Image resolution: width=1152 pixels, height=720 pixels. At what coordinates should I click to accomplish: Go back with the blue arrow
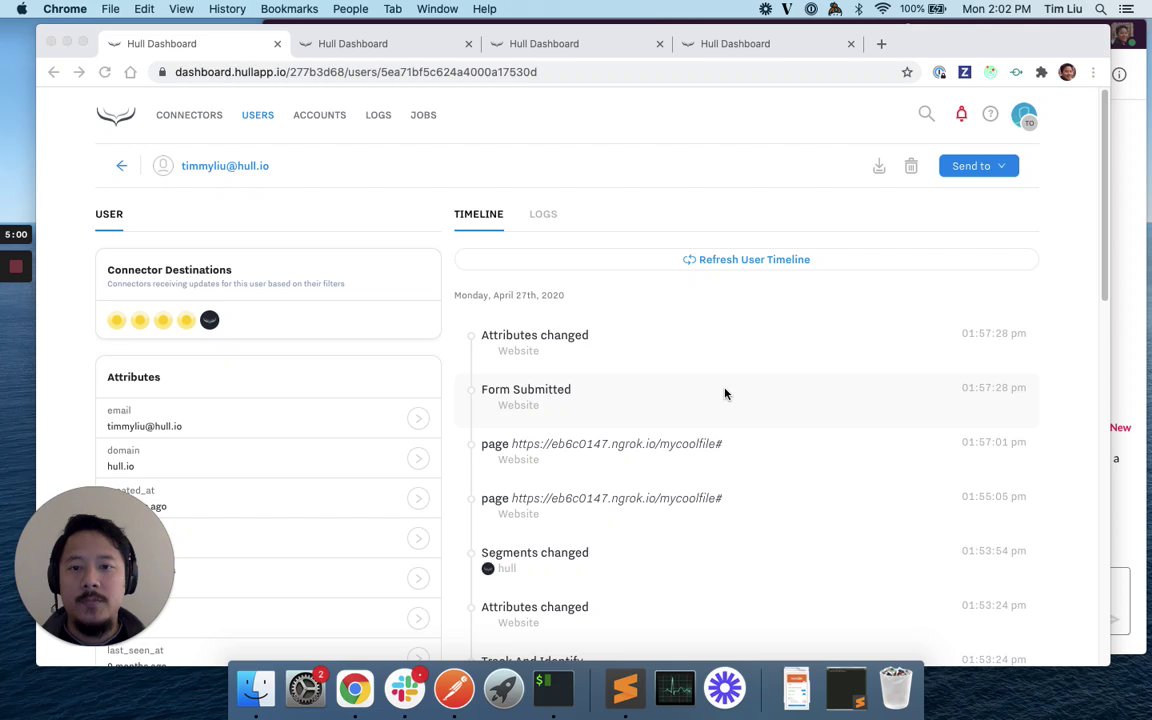[122, 166]
